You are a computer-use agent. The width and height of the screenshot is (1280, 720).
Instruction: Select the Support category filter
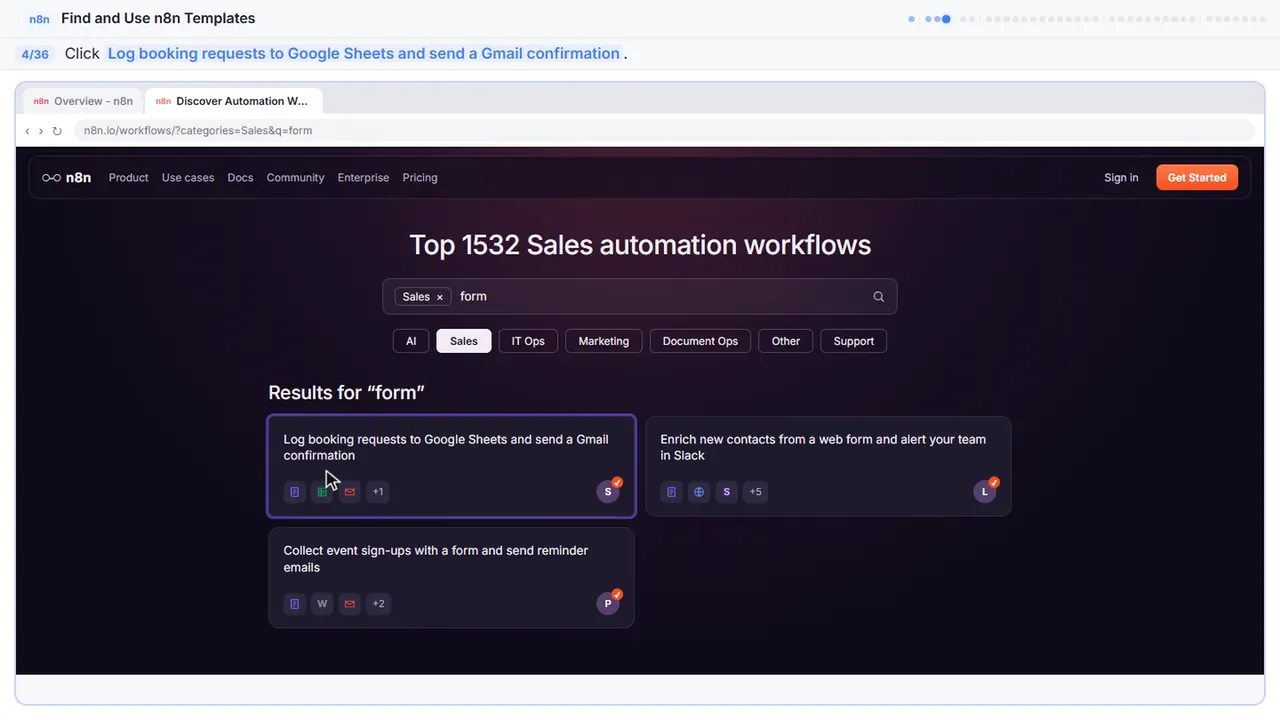pos(854,341)
